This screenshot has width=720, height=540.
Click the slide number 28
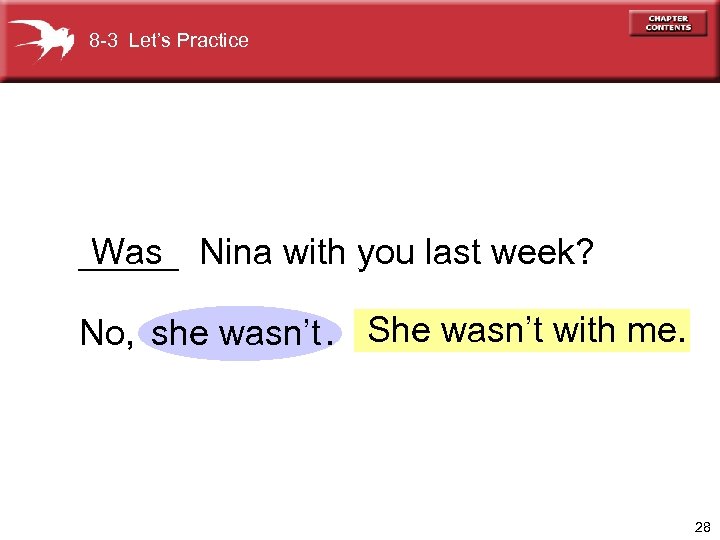click(x=702, y=526)
